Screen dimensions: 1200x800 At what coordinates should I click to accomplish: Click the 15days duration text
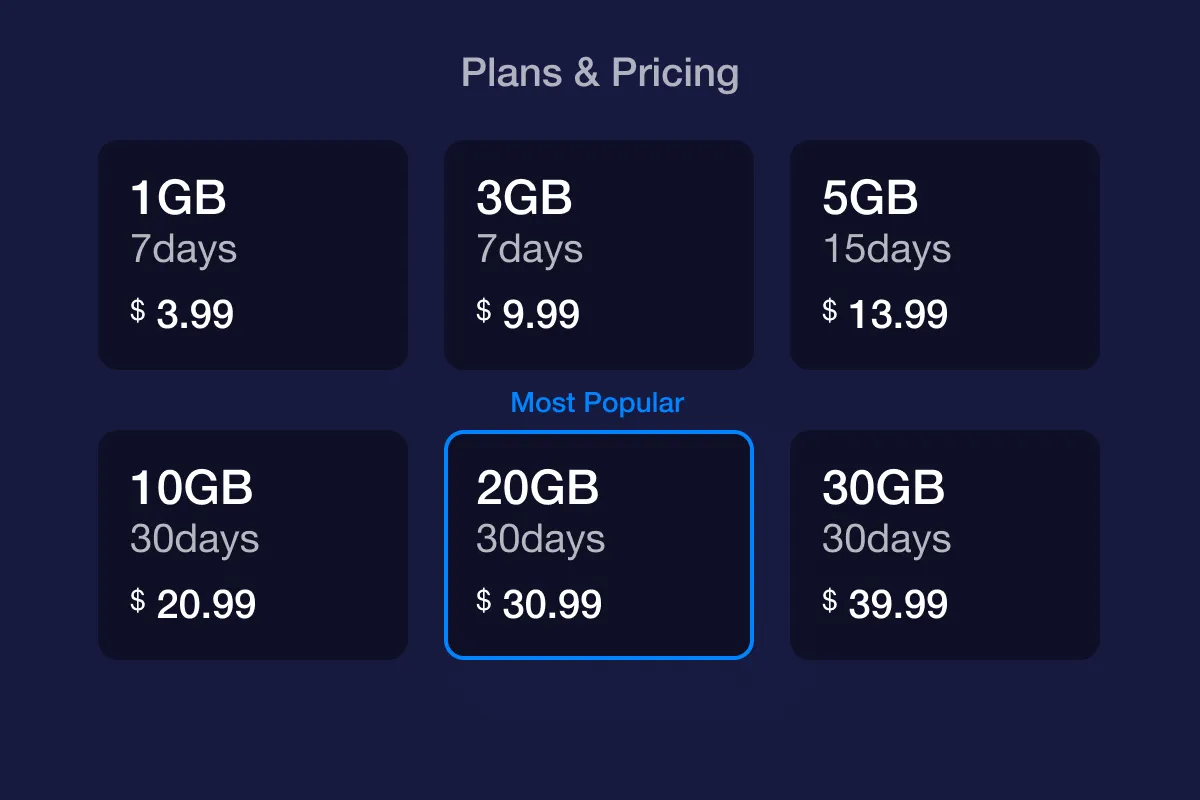[x=886, y=249]
